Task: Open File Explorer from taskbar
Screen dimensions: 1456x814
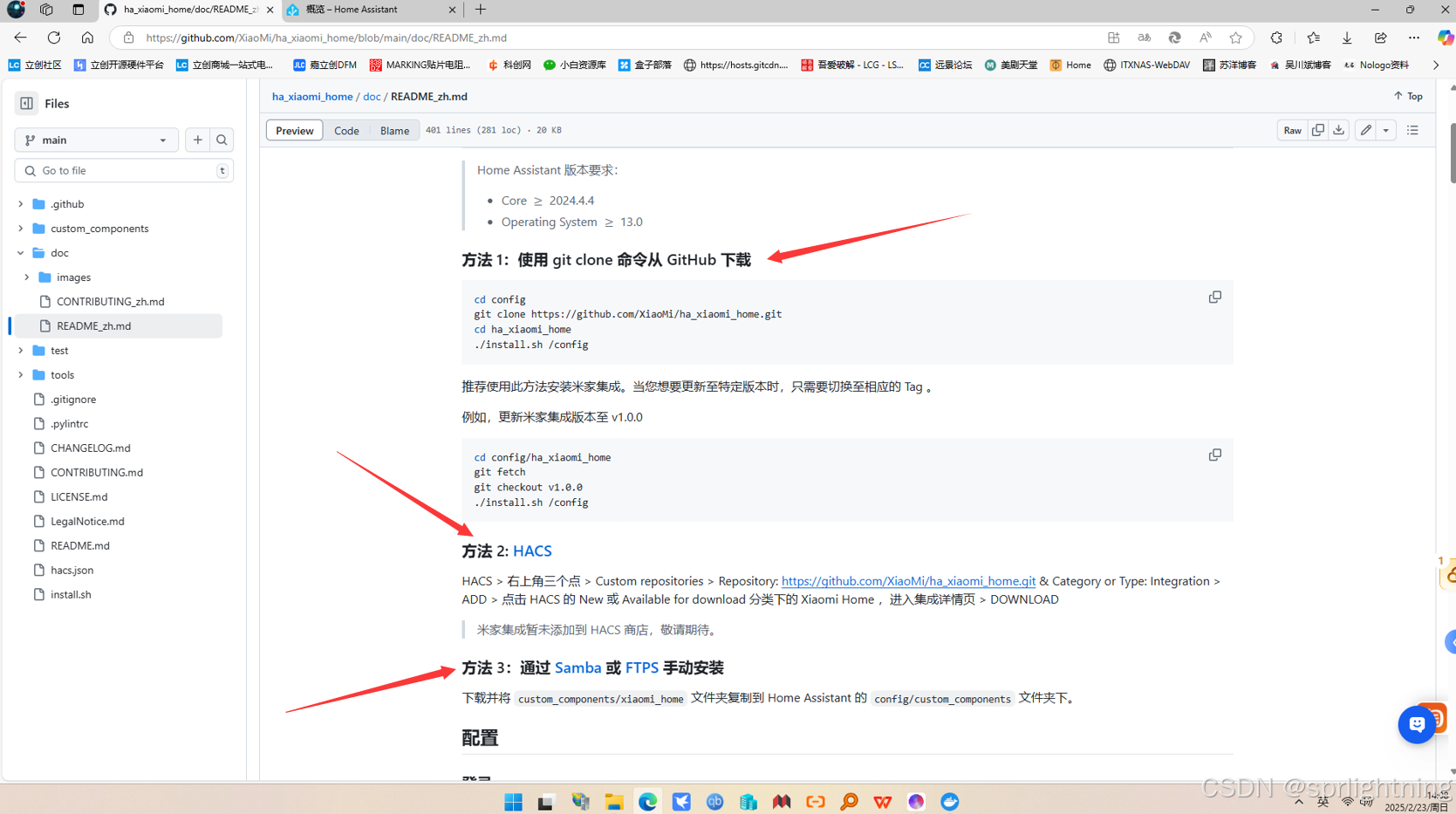Action: point(614,802)
